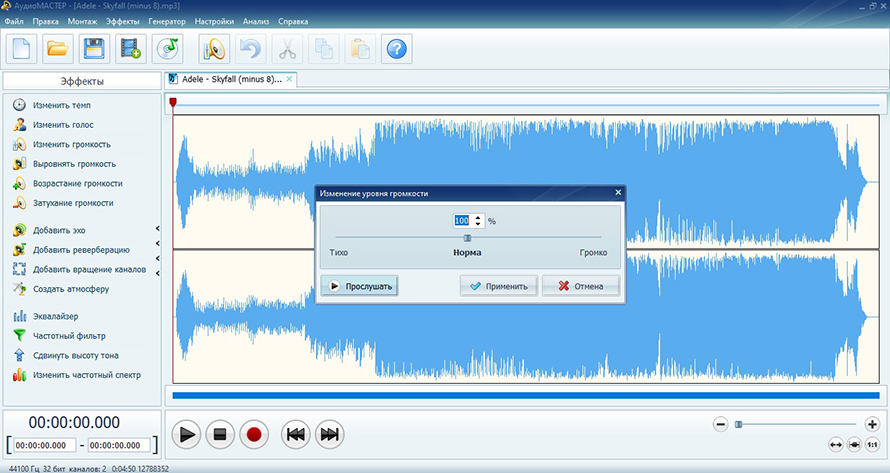The height and width of the screenshot is (473, 890).
Task: Save the project using the floppy disk icon
Action: tap(93, 47)
